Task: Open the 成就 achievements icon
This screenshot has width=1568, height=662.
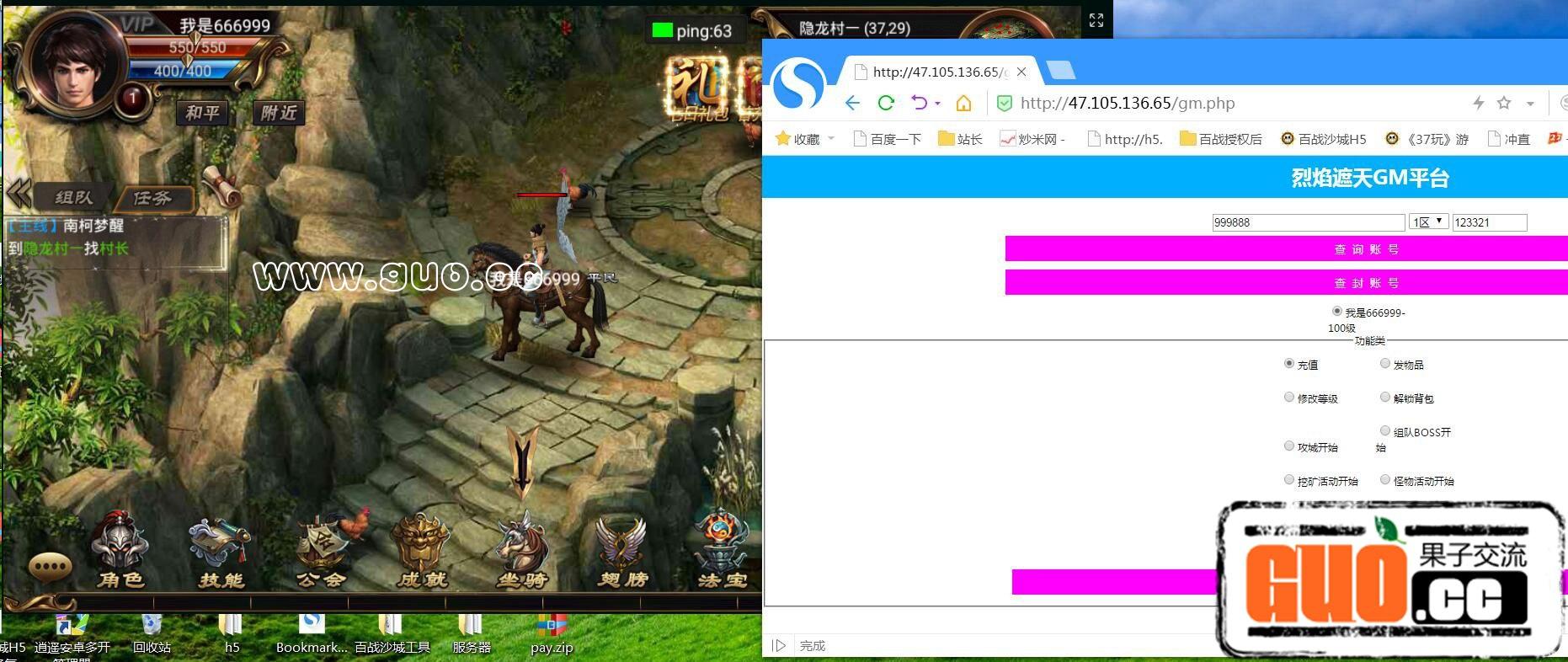Action: (421, 552)
